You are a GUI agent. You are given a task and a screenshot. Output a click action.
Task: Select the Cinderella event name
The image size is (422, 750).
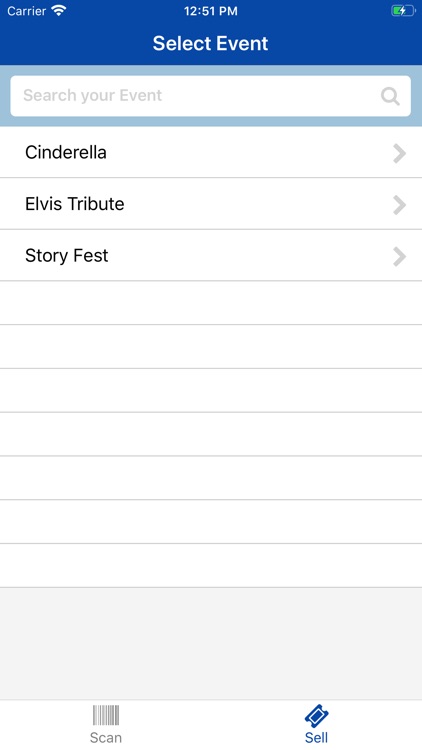pos(66,153)
